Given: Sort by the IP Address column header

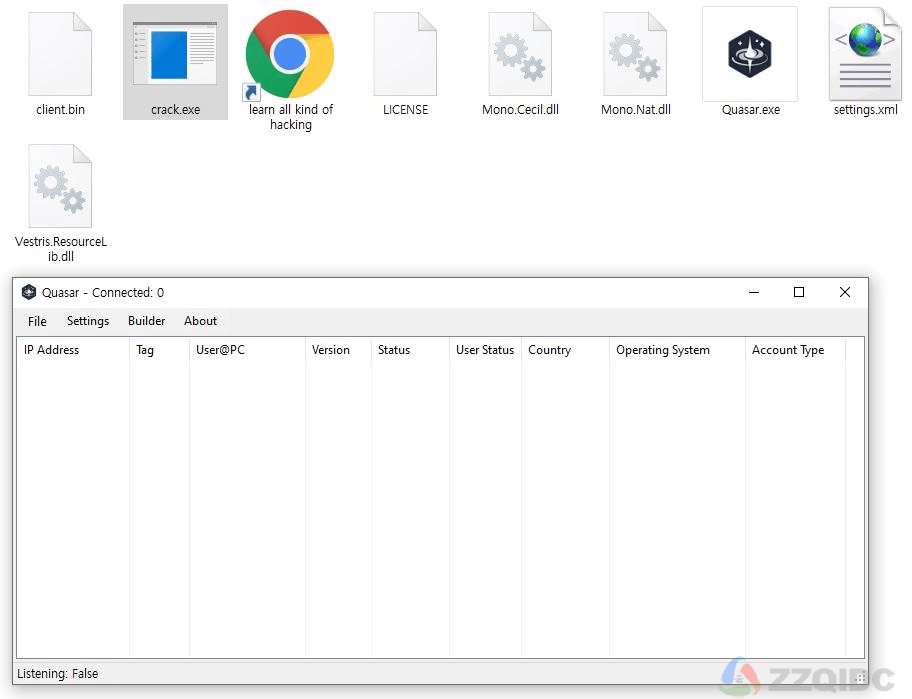Looking at the screenshot, I should tap(73, 350).
